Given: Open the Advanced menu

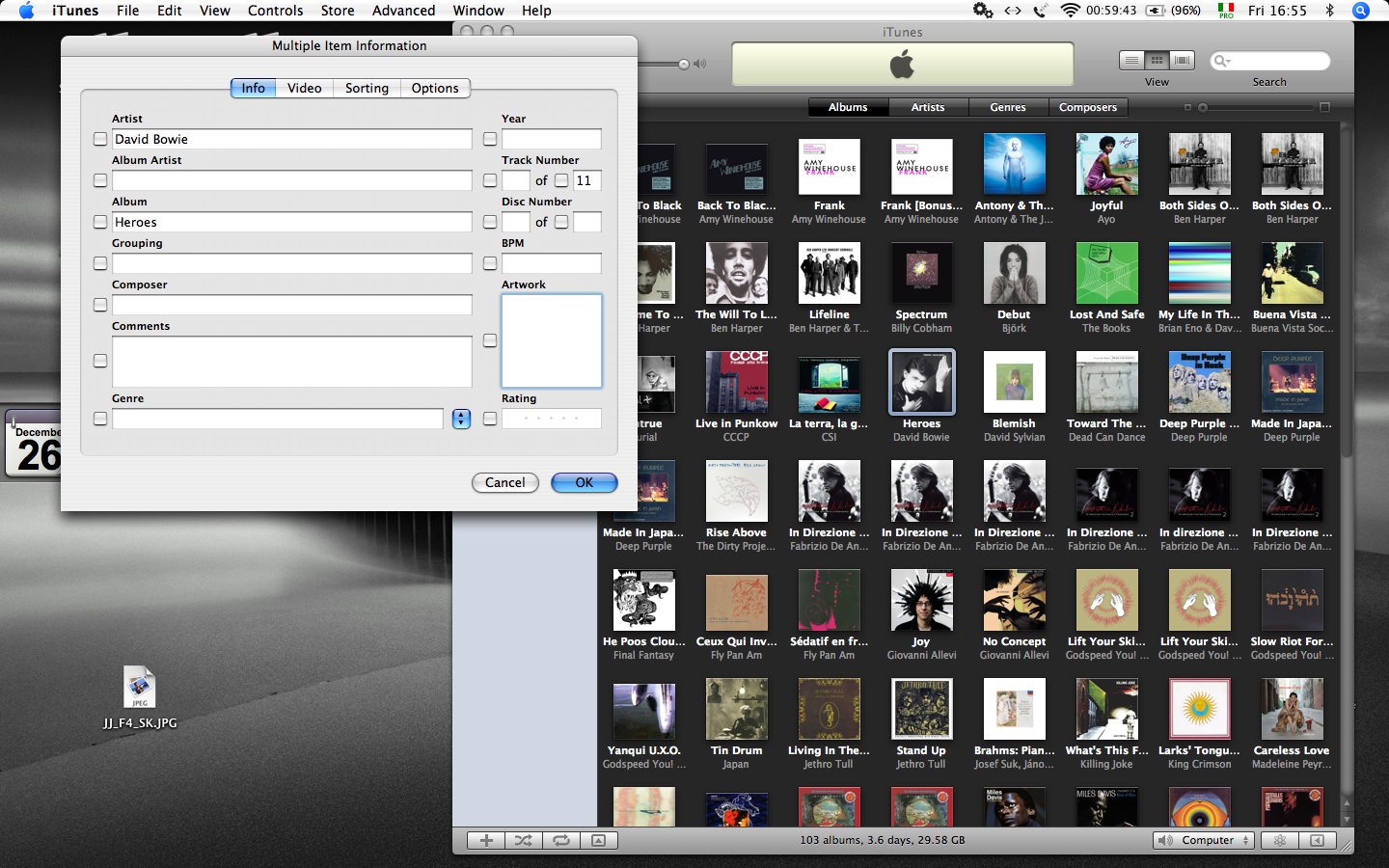Looking at the screenshot, I should tap(403, 11).
